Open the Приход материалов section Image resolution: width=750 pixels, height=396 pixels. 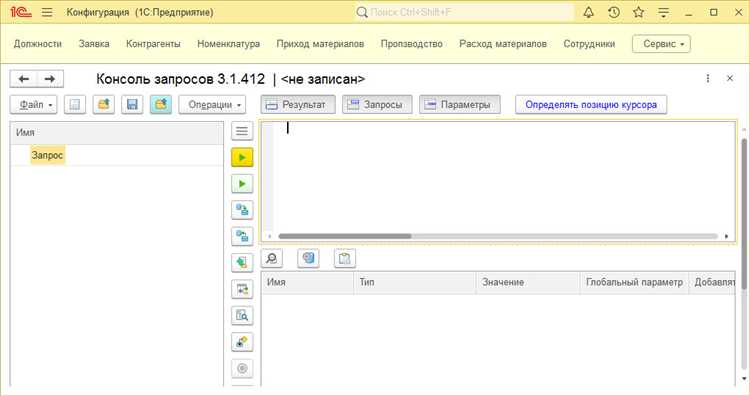pos(320,44)
